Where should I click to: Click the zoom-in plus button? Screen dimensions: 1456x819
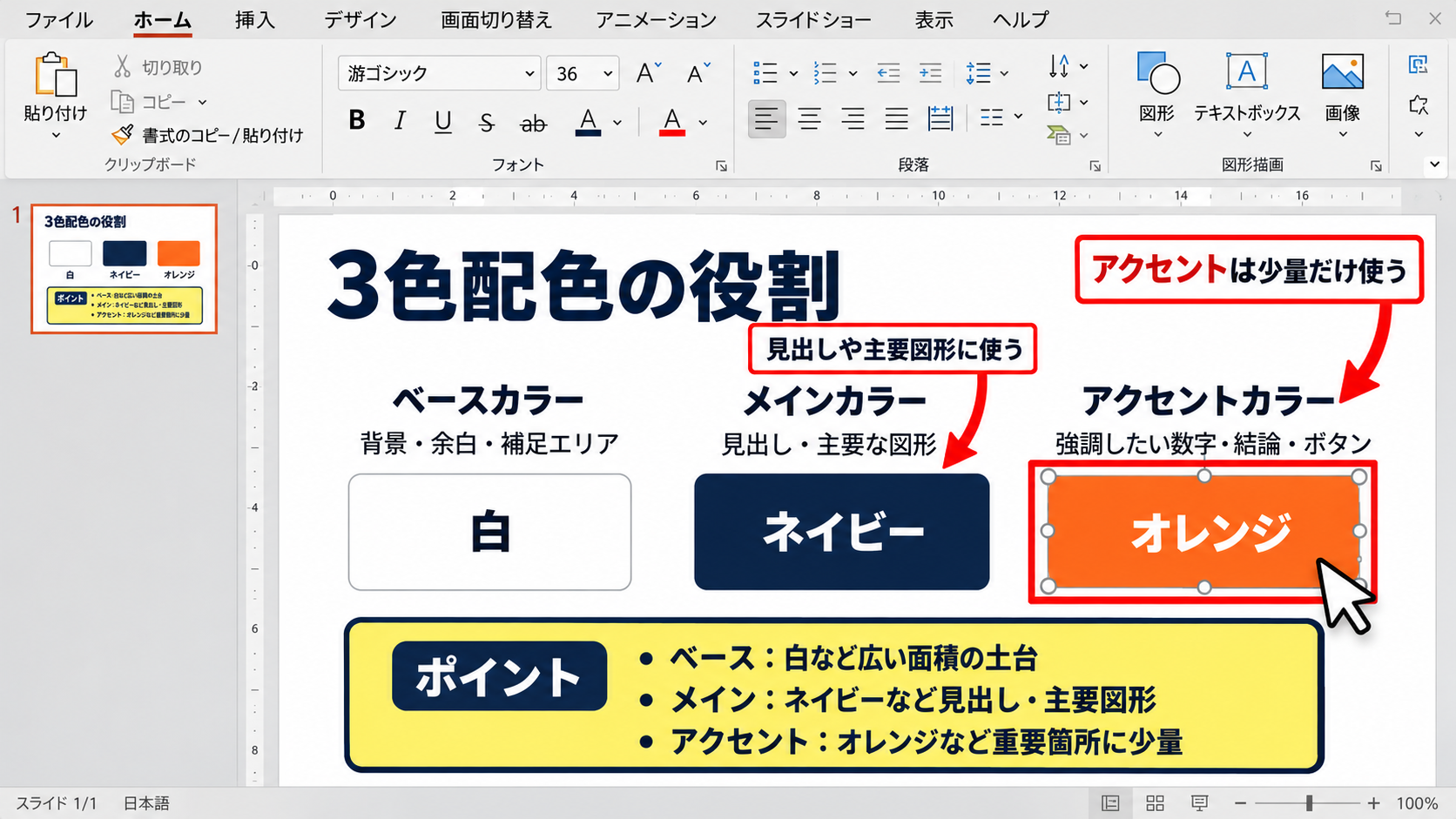[x=1373, y=803]
